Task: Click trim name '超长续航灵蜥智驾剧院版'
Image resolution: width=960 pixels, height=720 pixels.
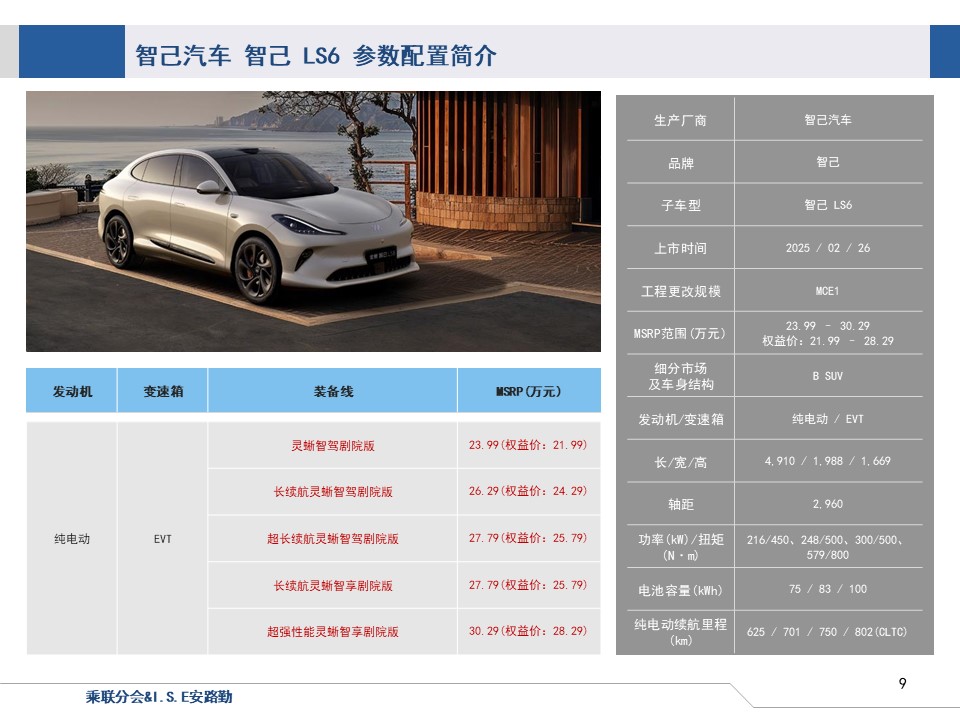Action: (333, 539)
